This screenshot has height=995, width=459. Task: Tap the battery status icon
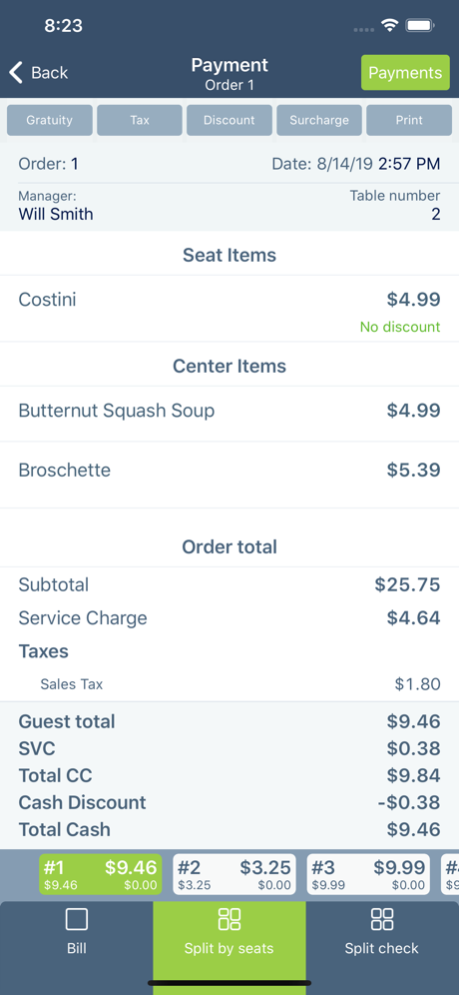pos(420,25)
